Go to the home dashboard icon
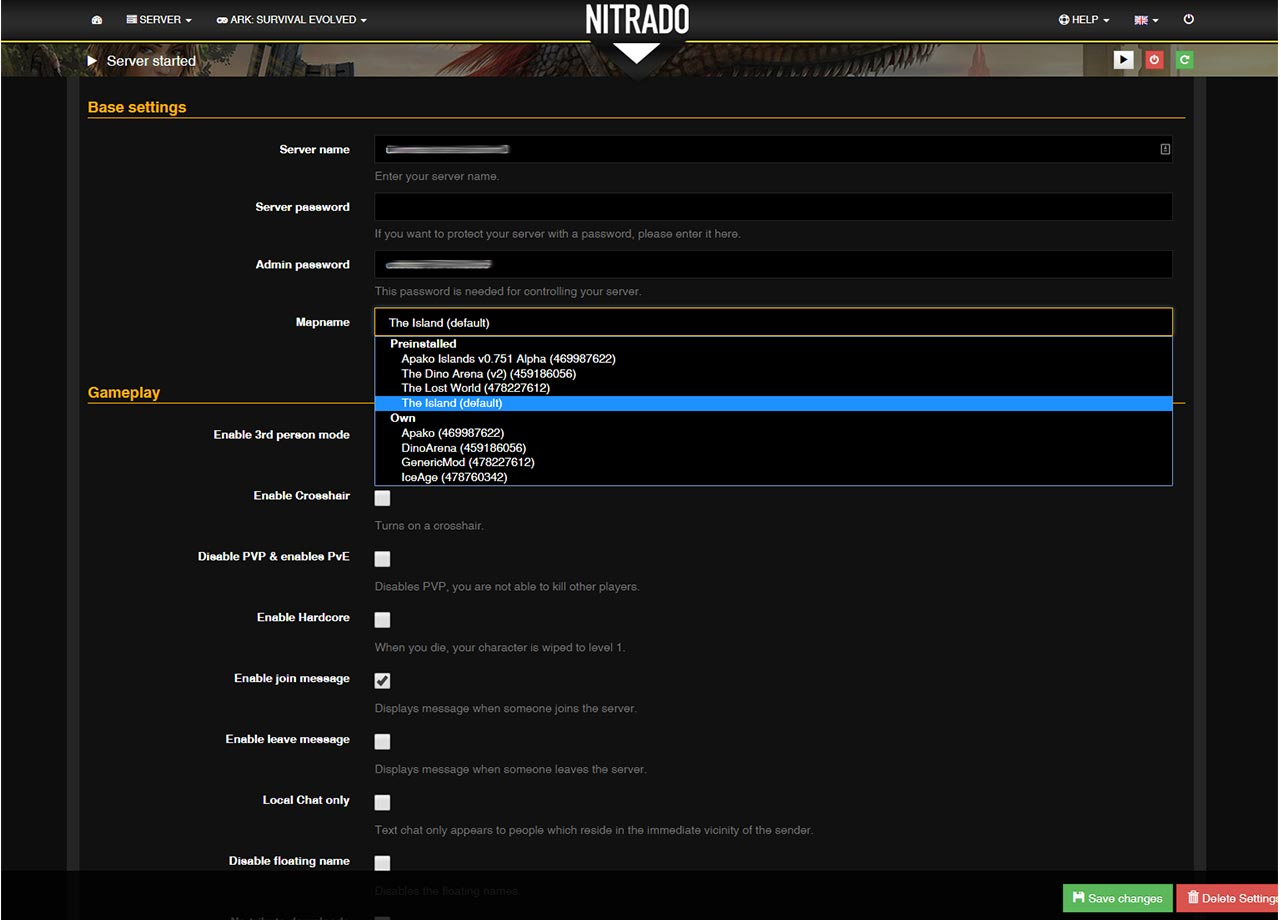Viewport: 1281px width, 920px height. [97, 20]
